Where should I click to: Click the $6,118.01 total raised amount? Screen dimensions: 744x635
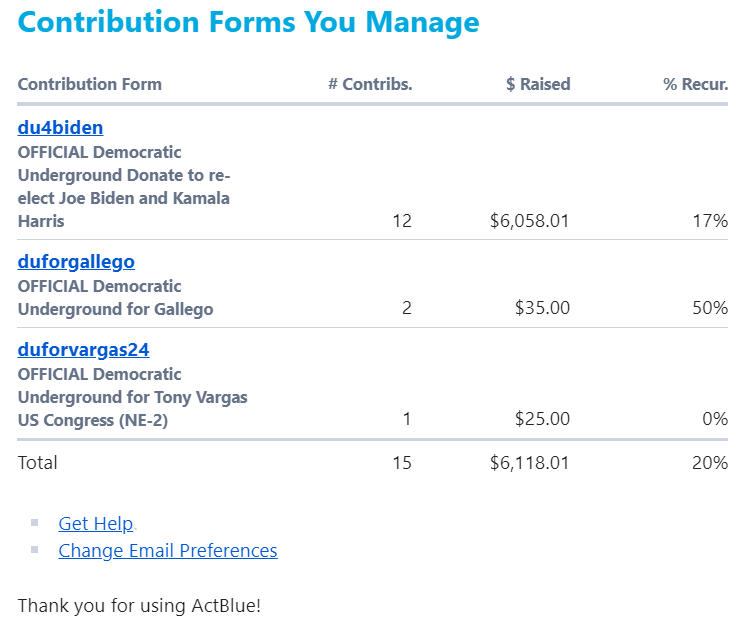(x=529, y=463)
